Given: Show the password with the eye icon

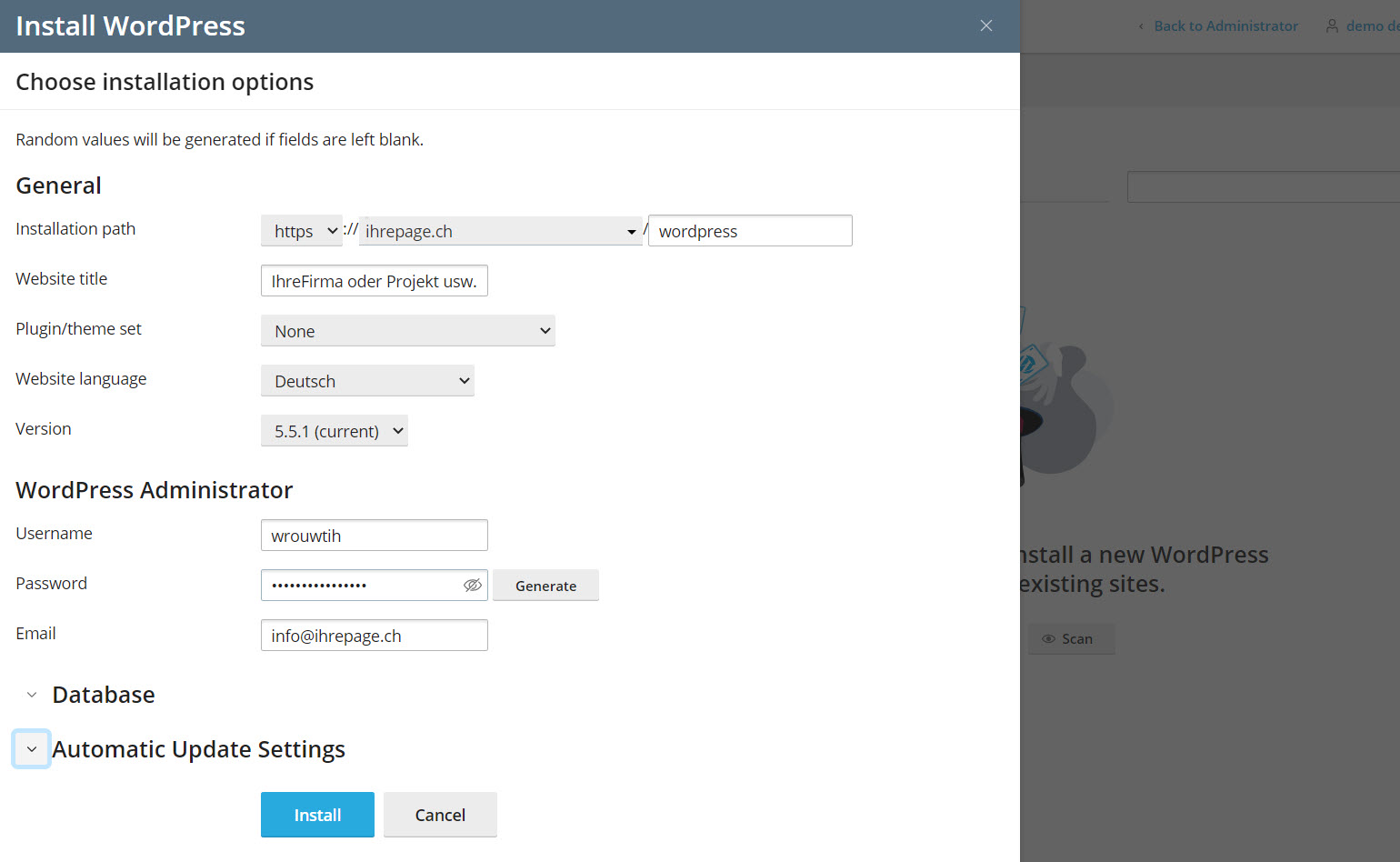Looking at the screenshot, I should coord(472,585).
